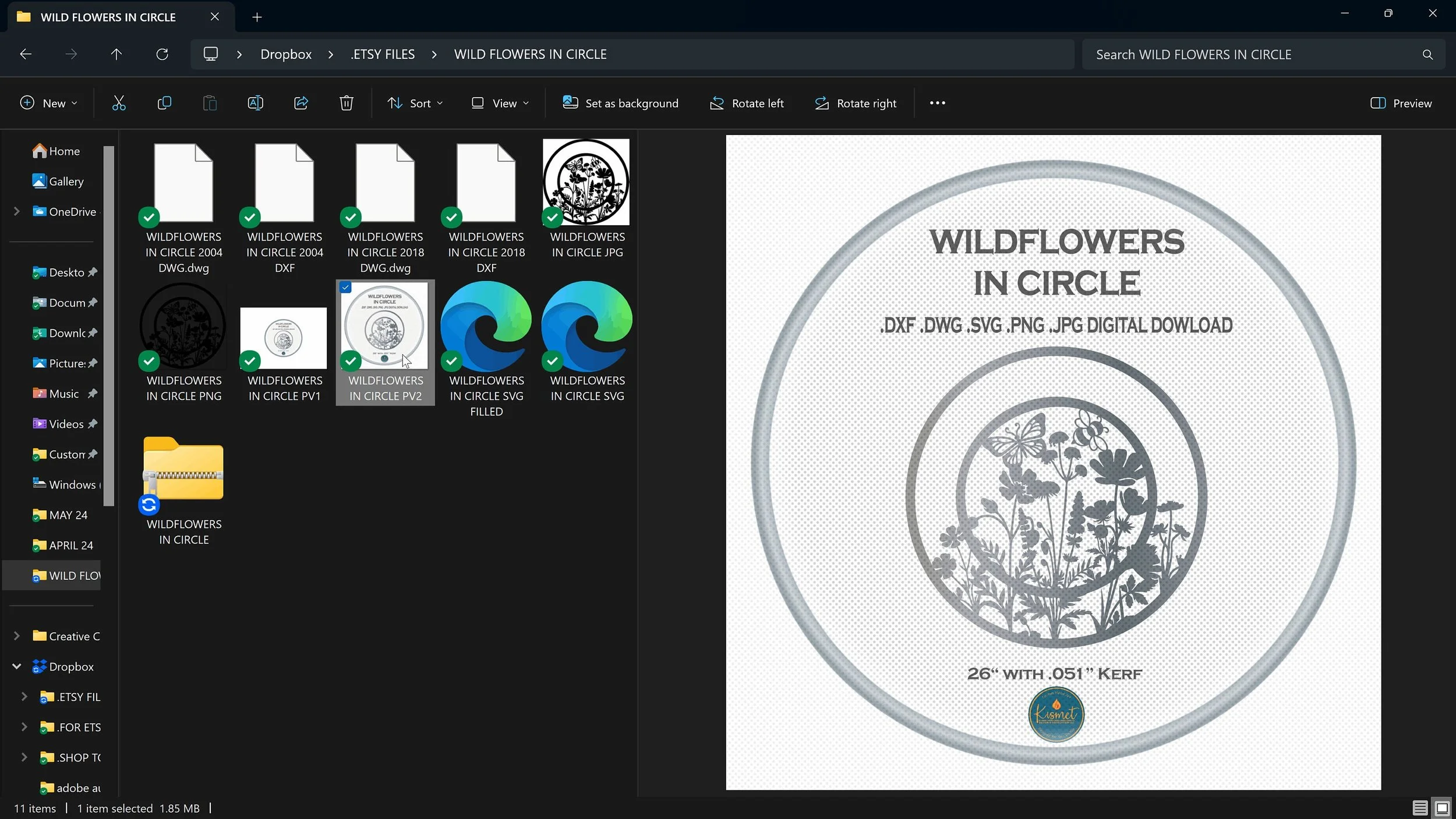This screenshot has height=819, width=1456.
Task: Click Rotate right button
Action: [x=856, y=104]
